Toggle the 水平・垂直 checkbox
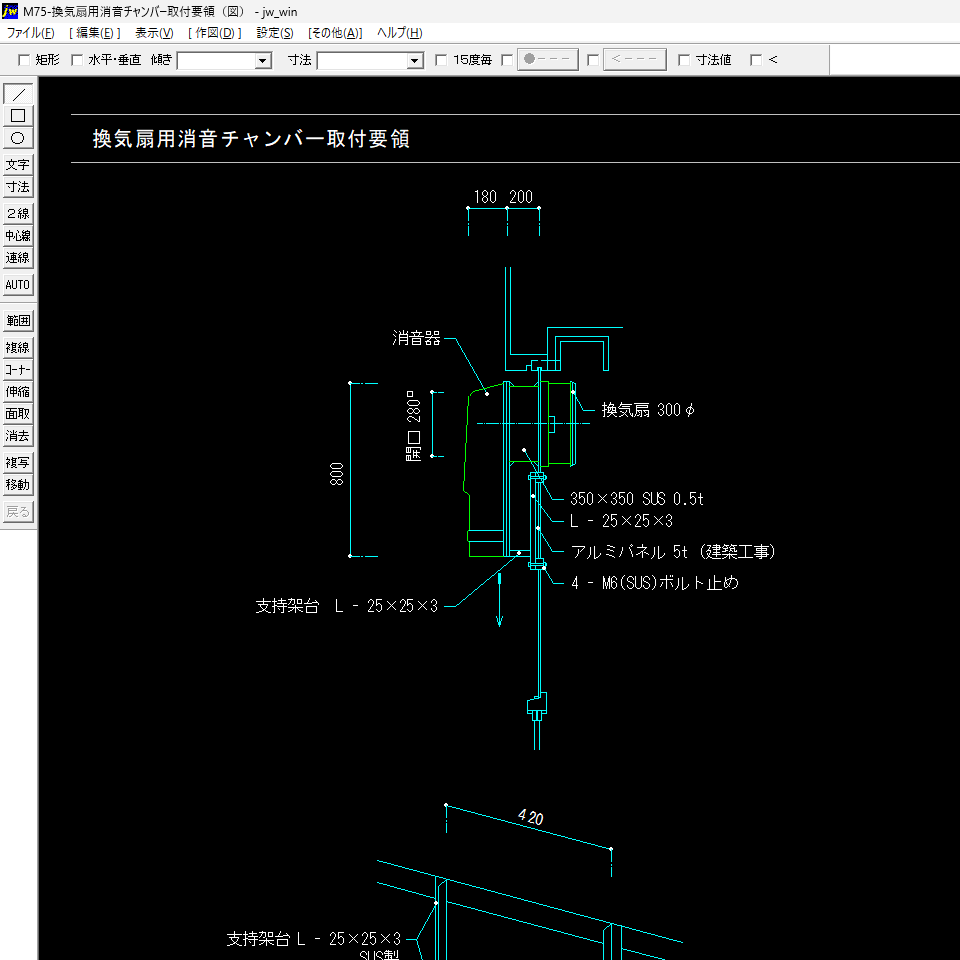The height and width of the screenshot is (960, 960). [77, 60]
